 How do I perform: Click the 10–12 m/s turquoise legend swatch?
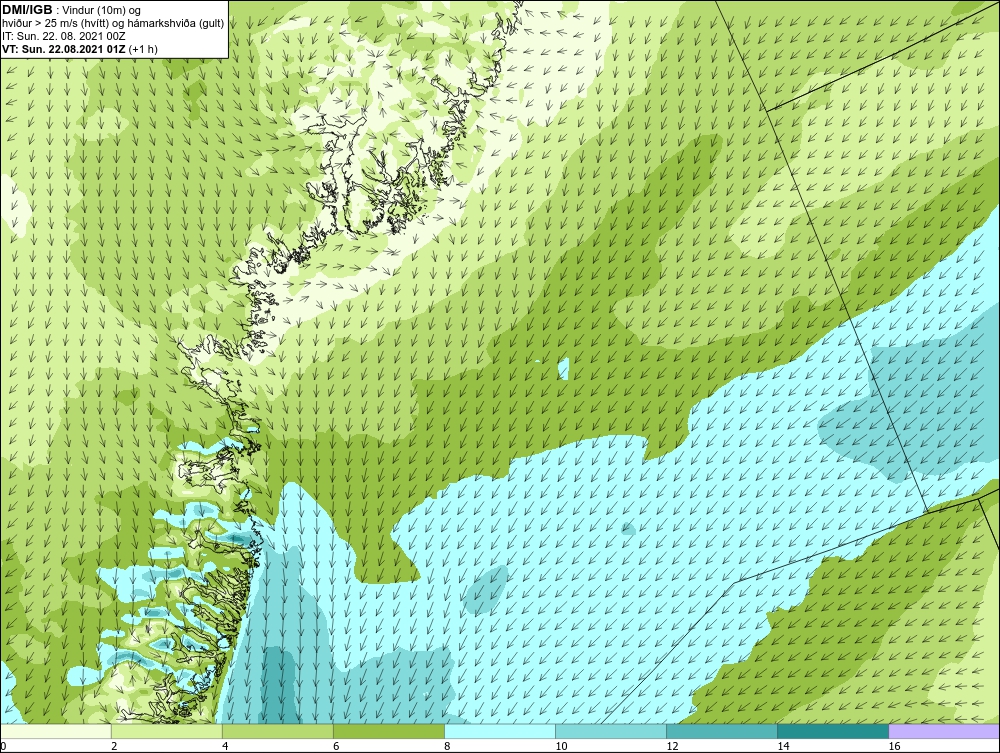[x=610, y=731]
